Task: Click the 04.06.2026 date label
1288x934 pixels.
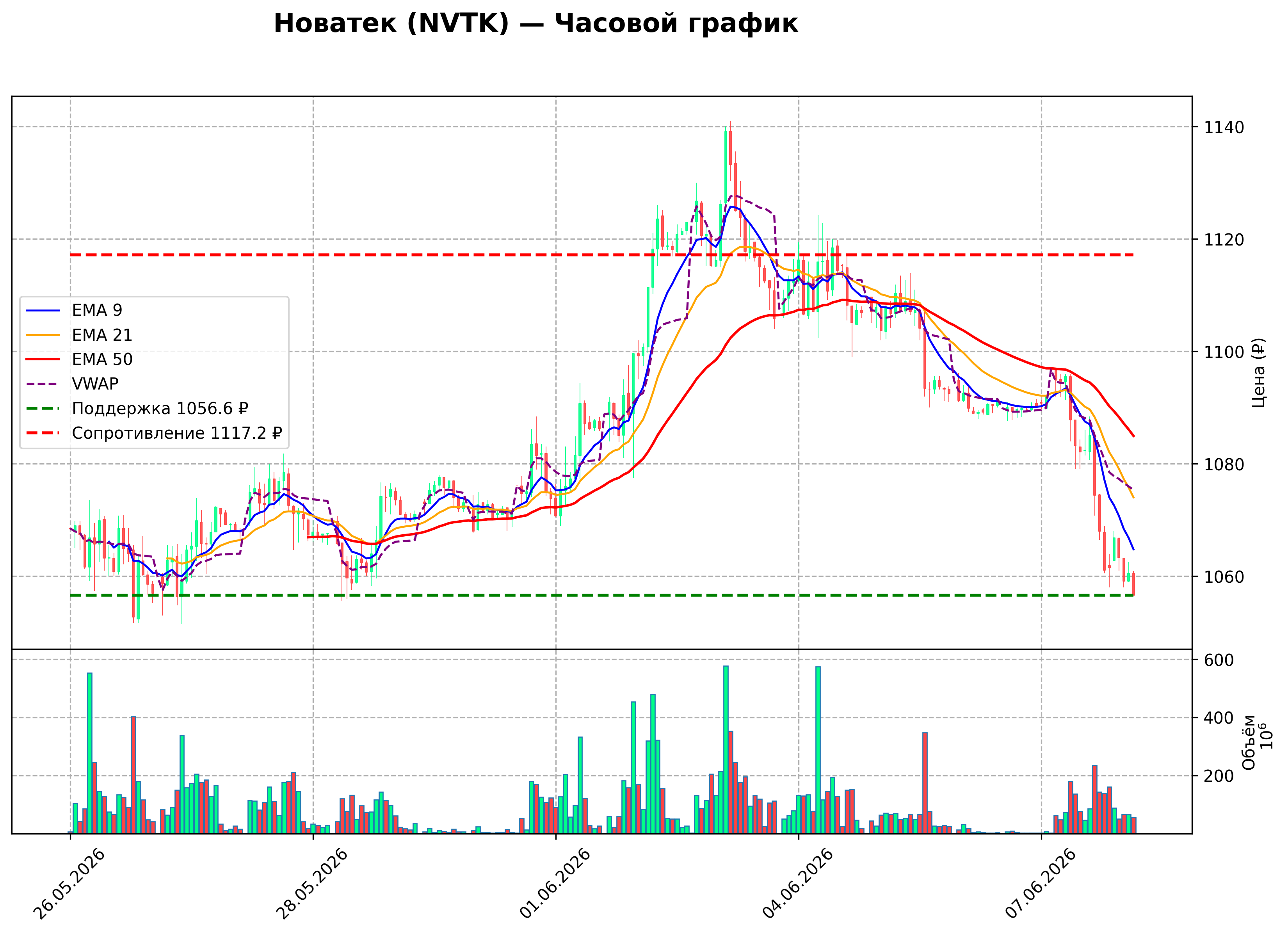Action: coord(797,884)
